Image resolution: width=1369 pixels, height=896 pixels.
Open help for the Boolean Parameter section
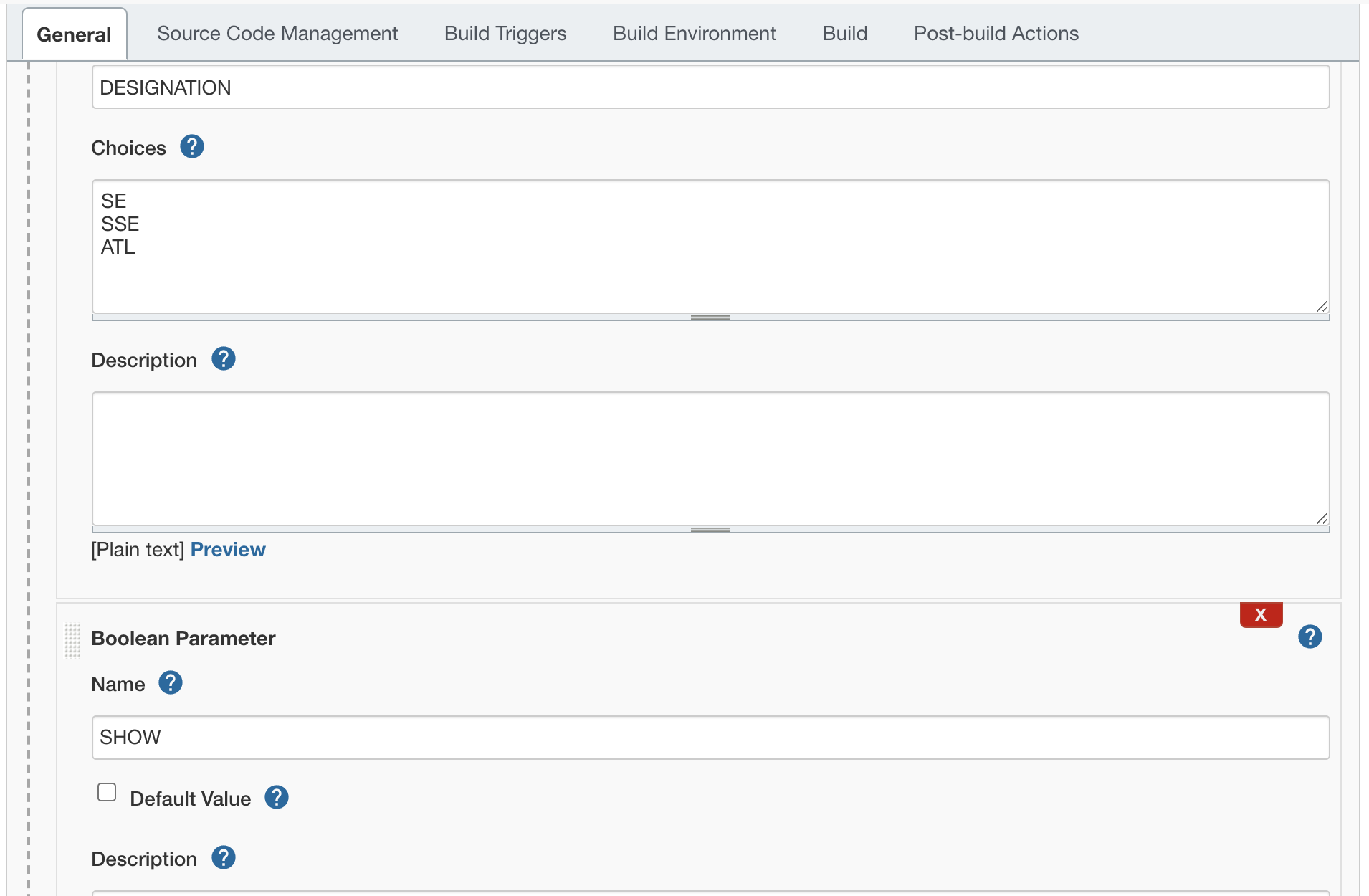click(1310, 637)
